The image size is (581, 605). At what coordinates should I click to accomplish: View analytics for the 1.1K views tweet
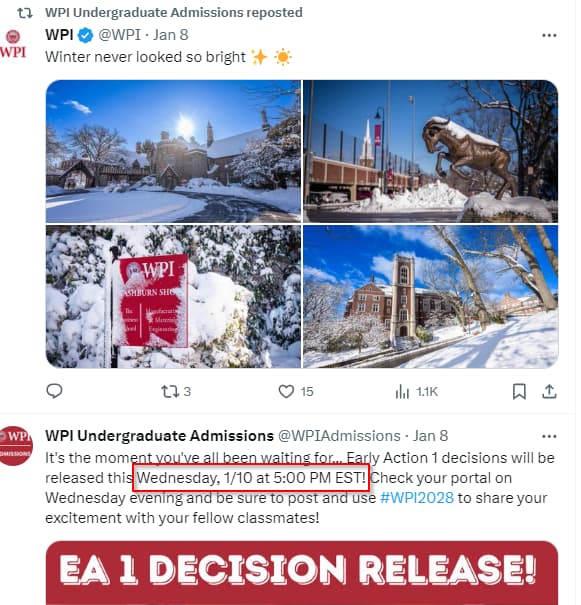tap(402, 392)
